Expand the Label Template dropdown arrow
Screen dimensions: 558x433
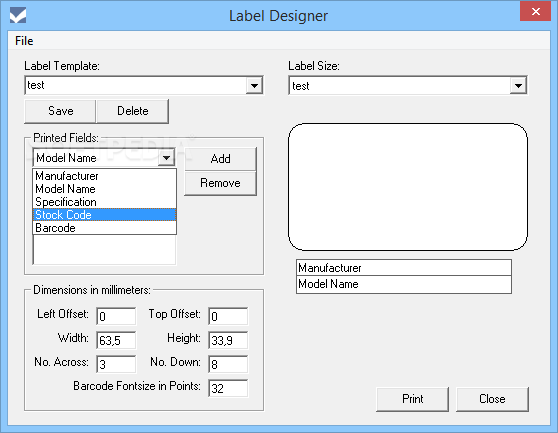(x=254, y=85)
